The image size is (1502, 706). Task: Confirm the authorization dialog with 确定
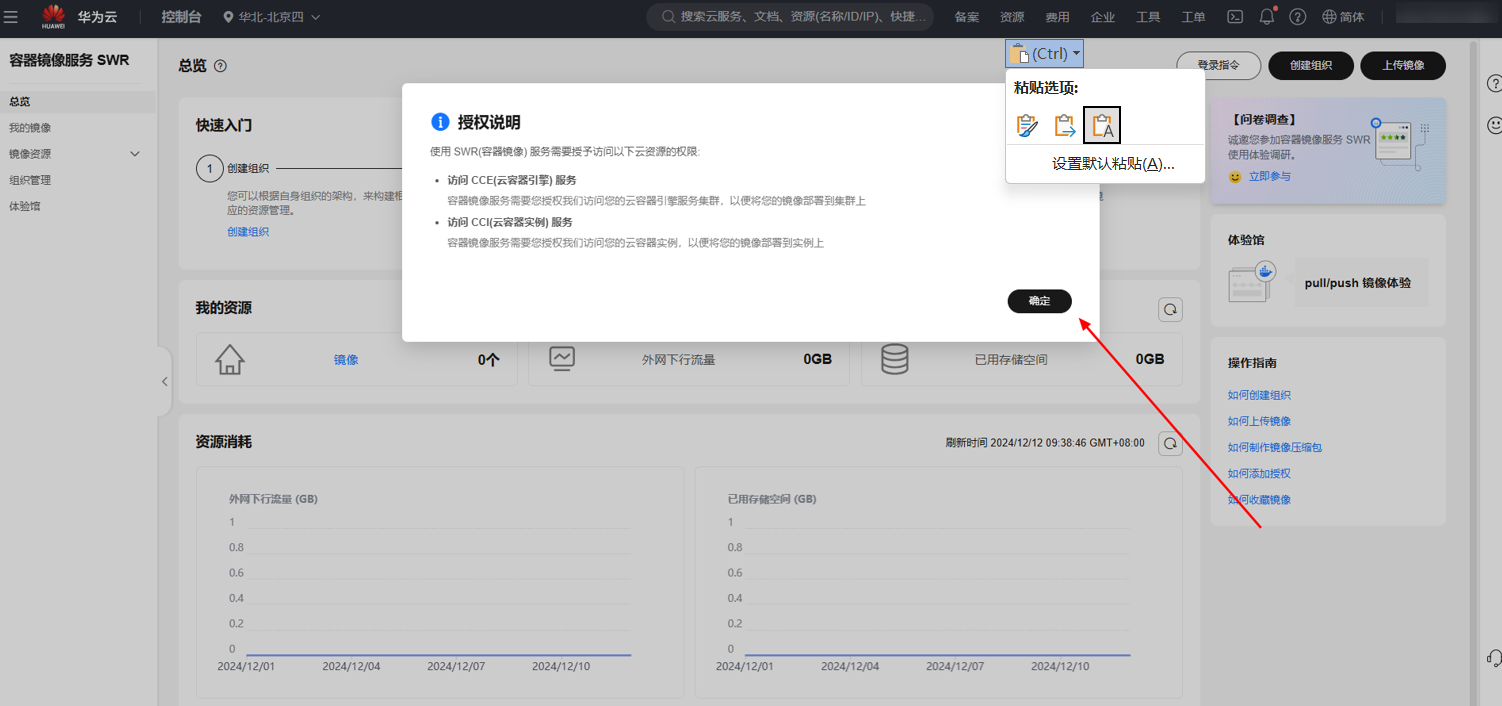1039,301
